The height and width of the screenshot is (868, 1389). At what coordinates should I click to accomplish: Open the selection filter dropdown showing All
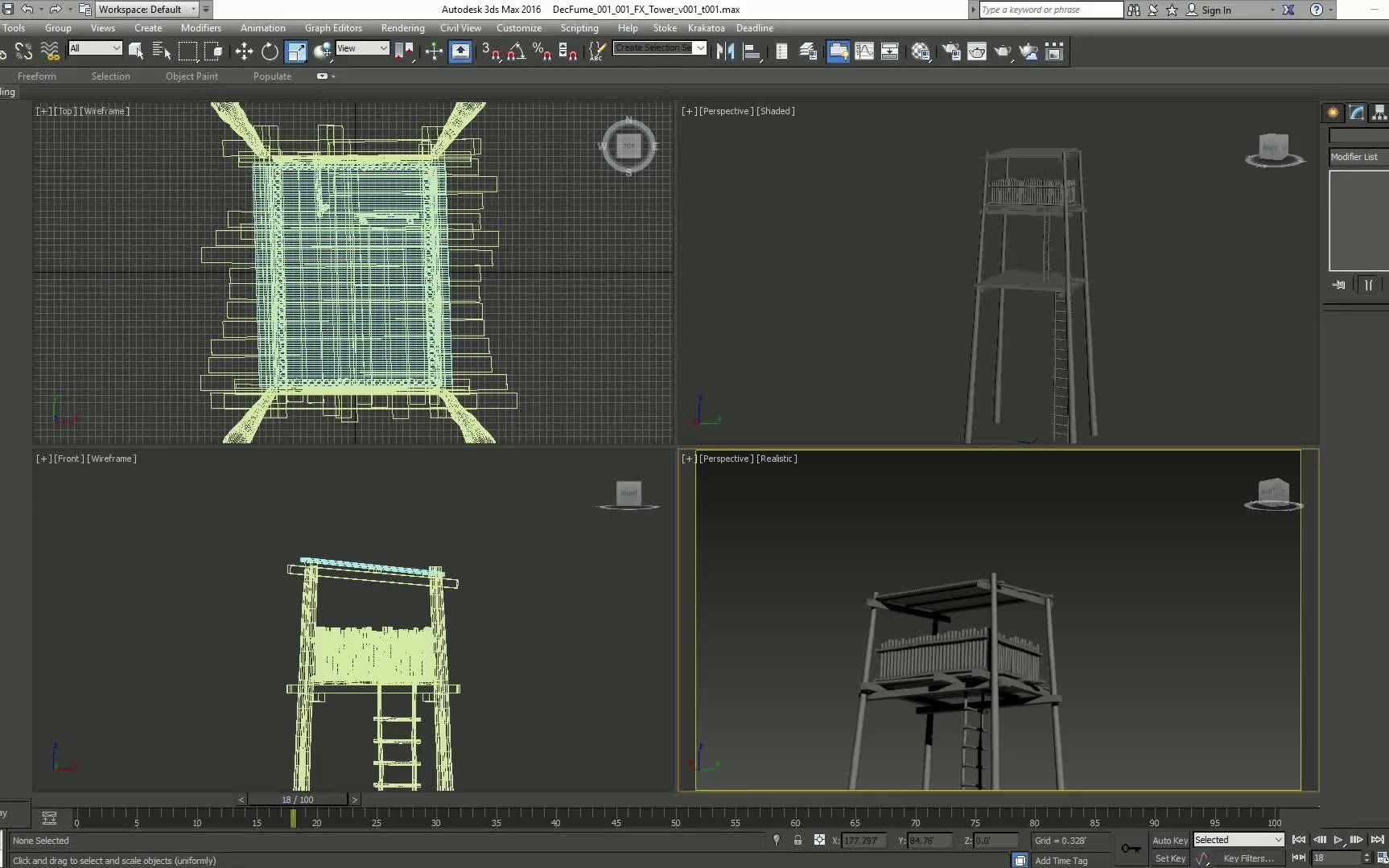click(95, 47)
